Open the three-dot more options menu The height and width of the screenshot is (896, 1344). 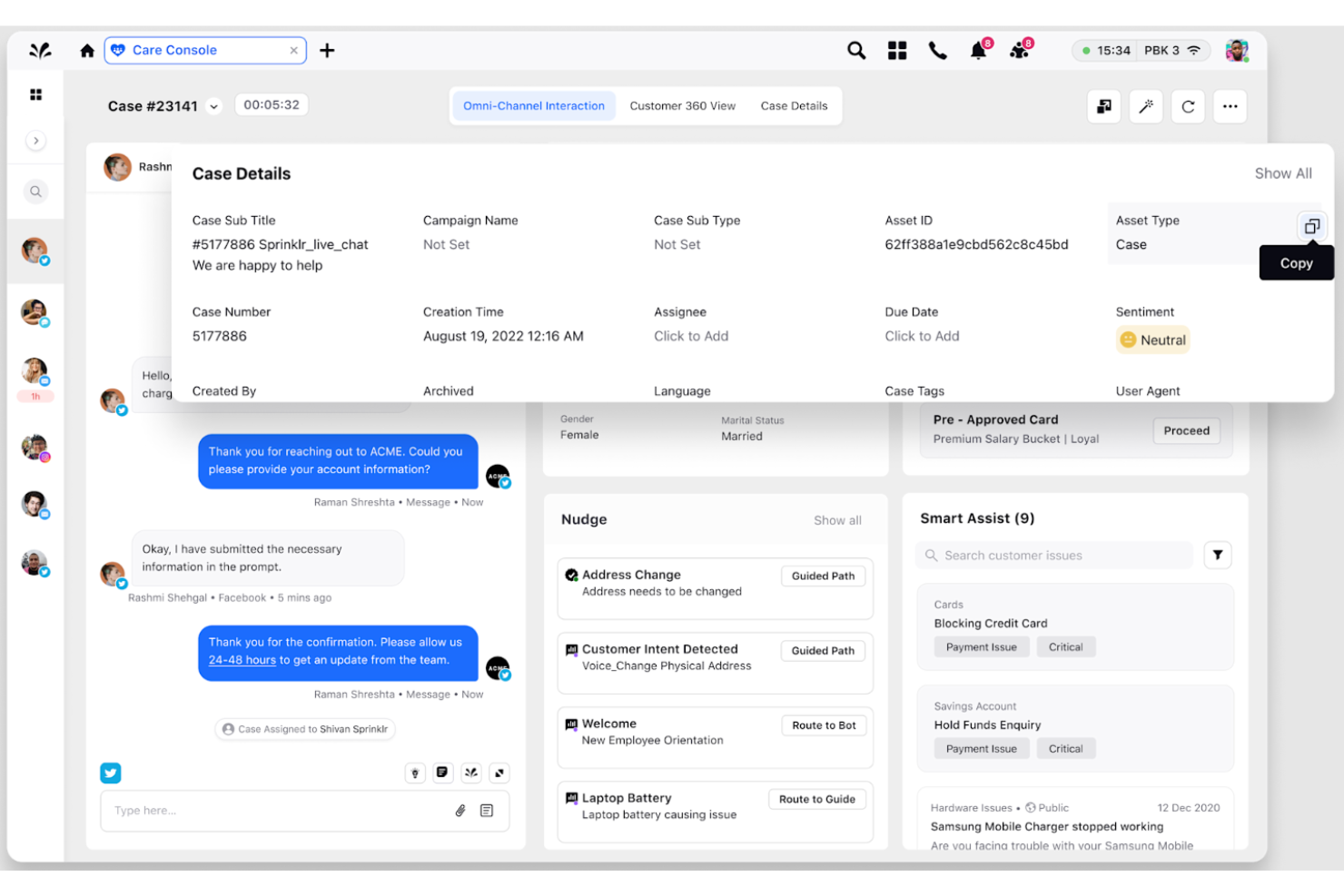[1230, 106]
